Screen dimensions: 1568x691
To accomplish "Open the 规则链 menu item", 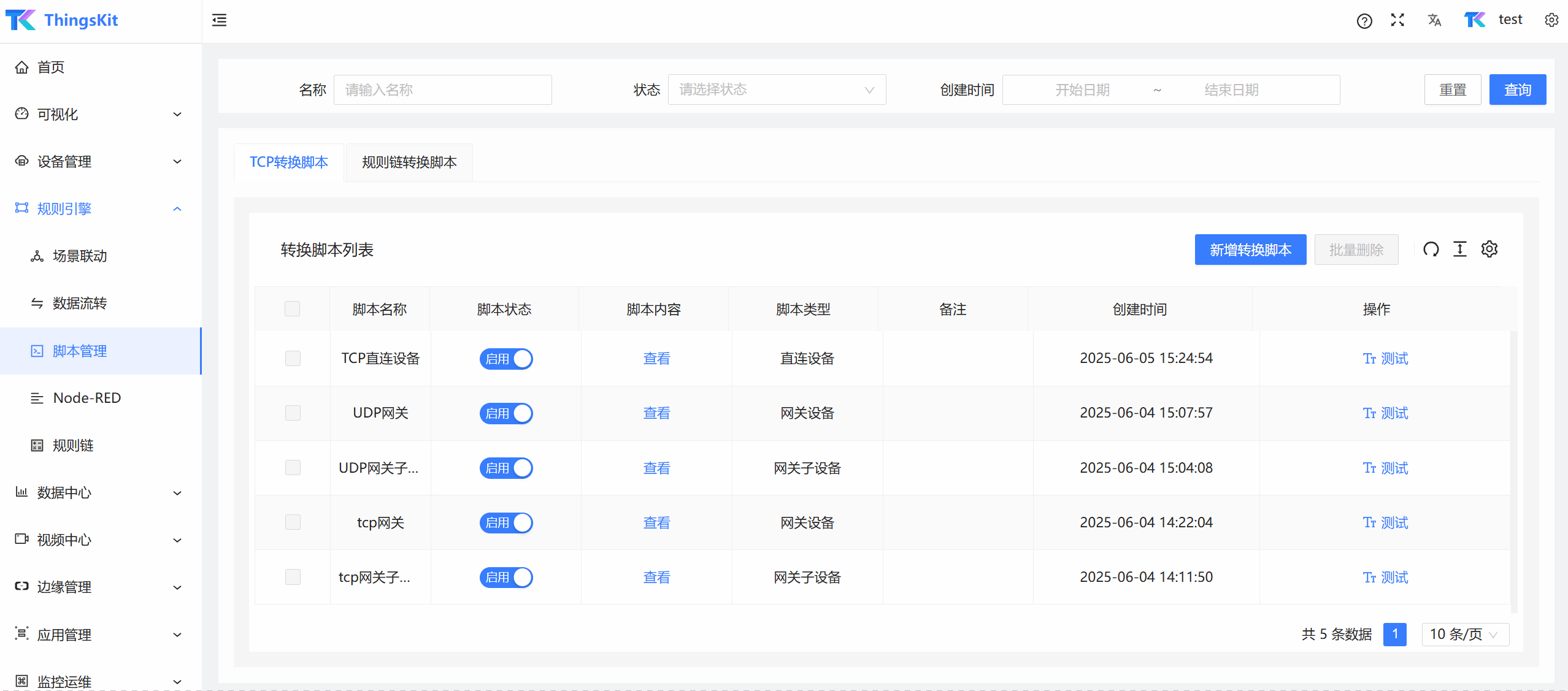I will [101, 445].
